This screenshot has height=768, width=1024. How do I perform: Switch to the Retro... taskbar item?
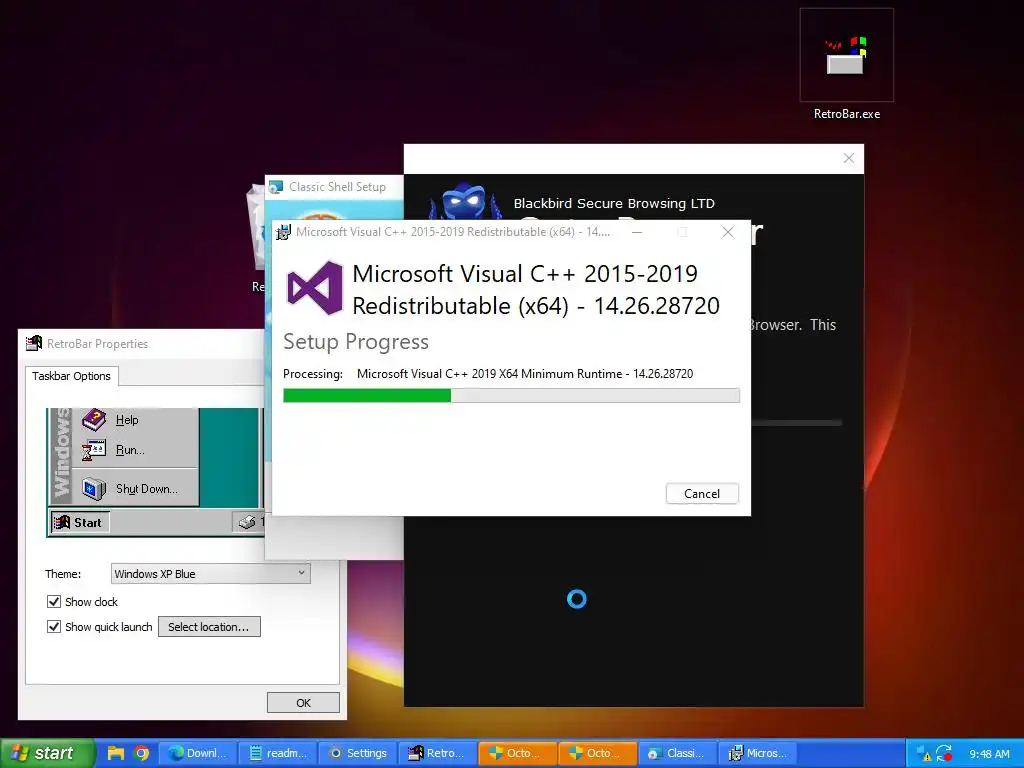pos(437,753)
